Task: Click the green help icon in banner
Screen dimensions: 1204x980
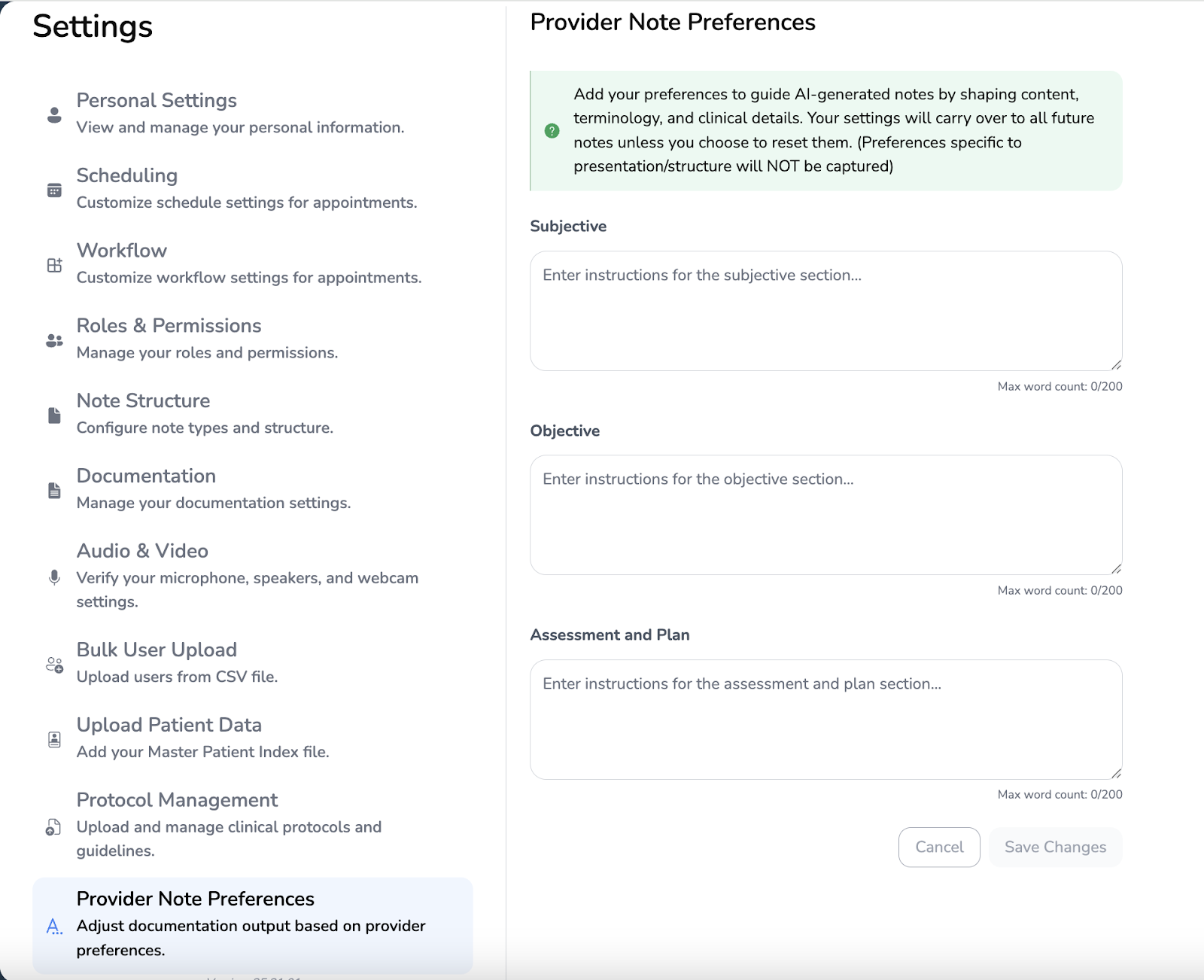Action: coord(552,131)
